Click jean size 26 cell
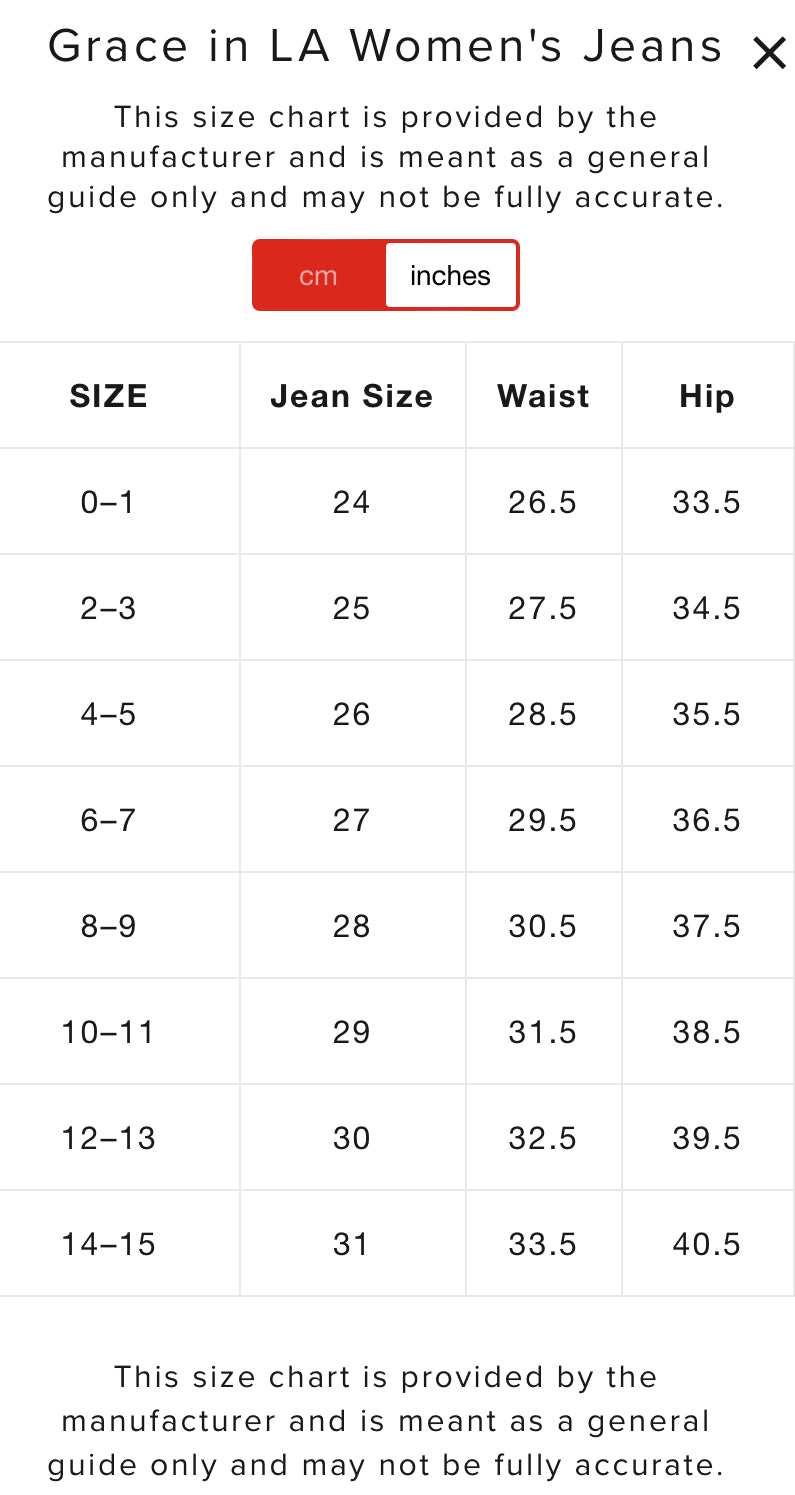The width and height of the screenshot is (795, 1495). click(351, 714)
